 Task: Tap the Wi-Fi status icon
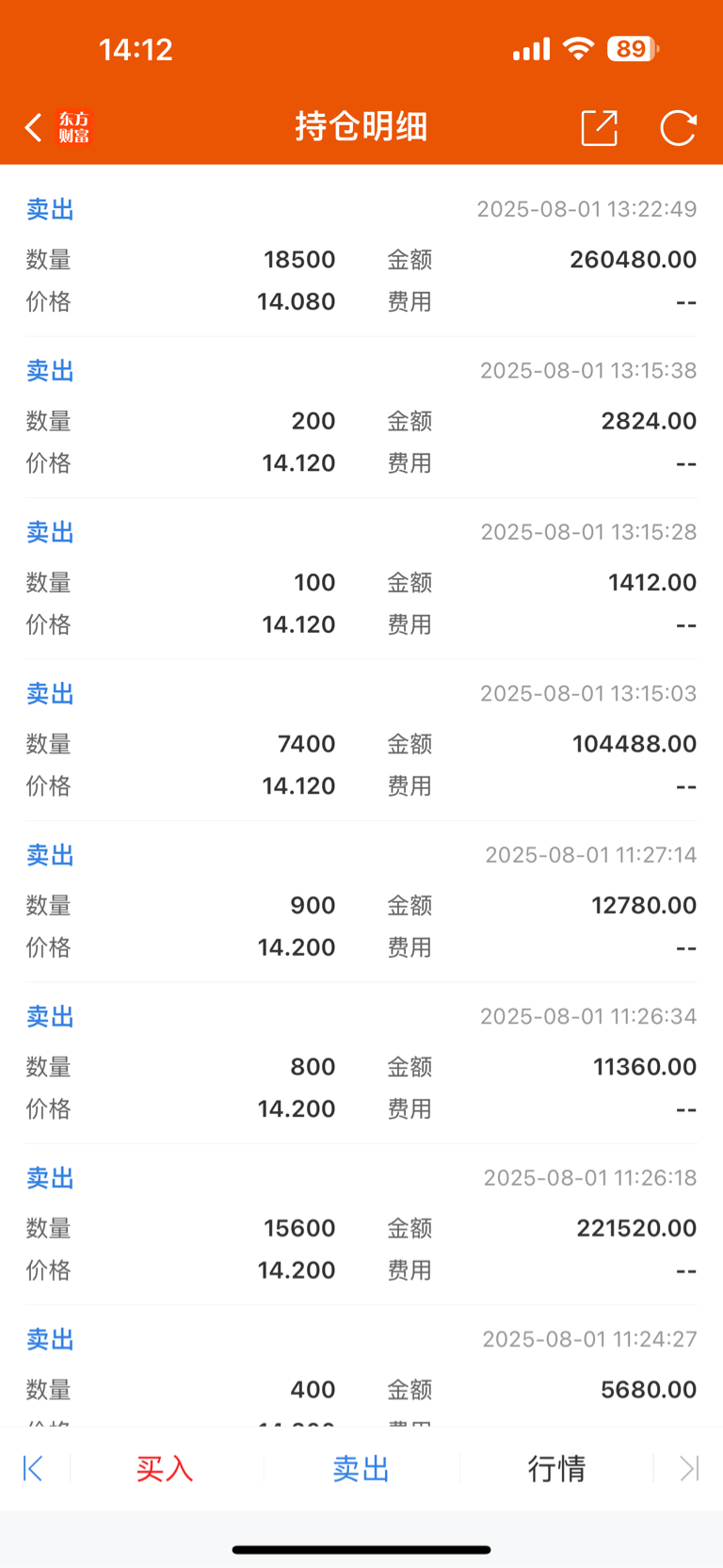tap(578, 48)
